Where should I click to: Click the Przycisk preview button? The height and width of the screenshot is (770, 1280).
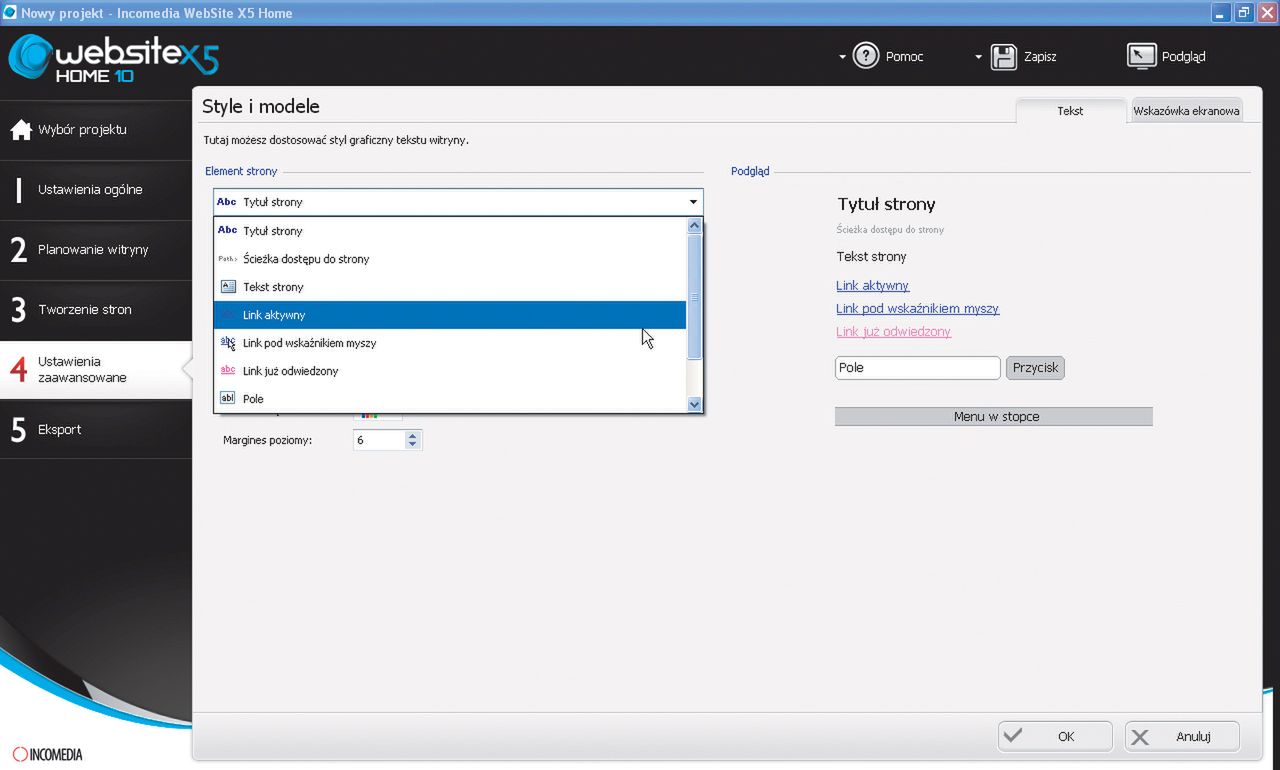(x=1035, y=368)
